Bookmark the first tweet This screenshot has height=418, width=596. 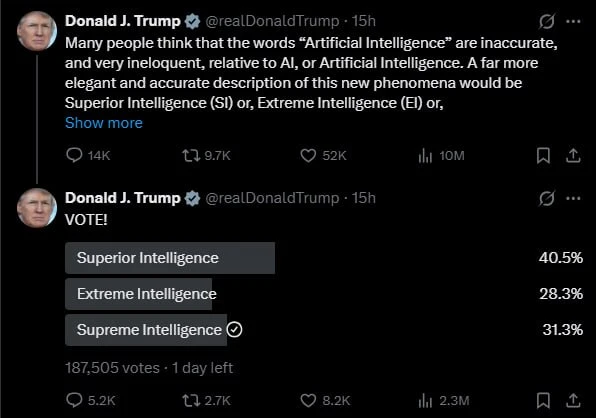[543, 155]
